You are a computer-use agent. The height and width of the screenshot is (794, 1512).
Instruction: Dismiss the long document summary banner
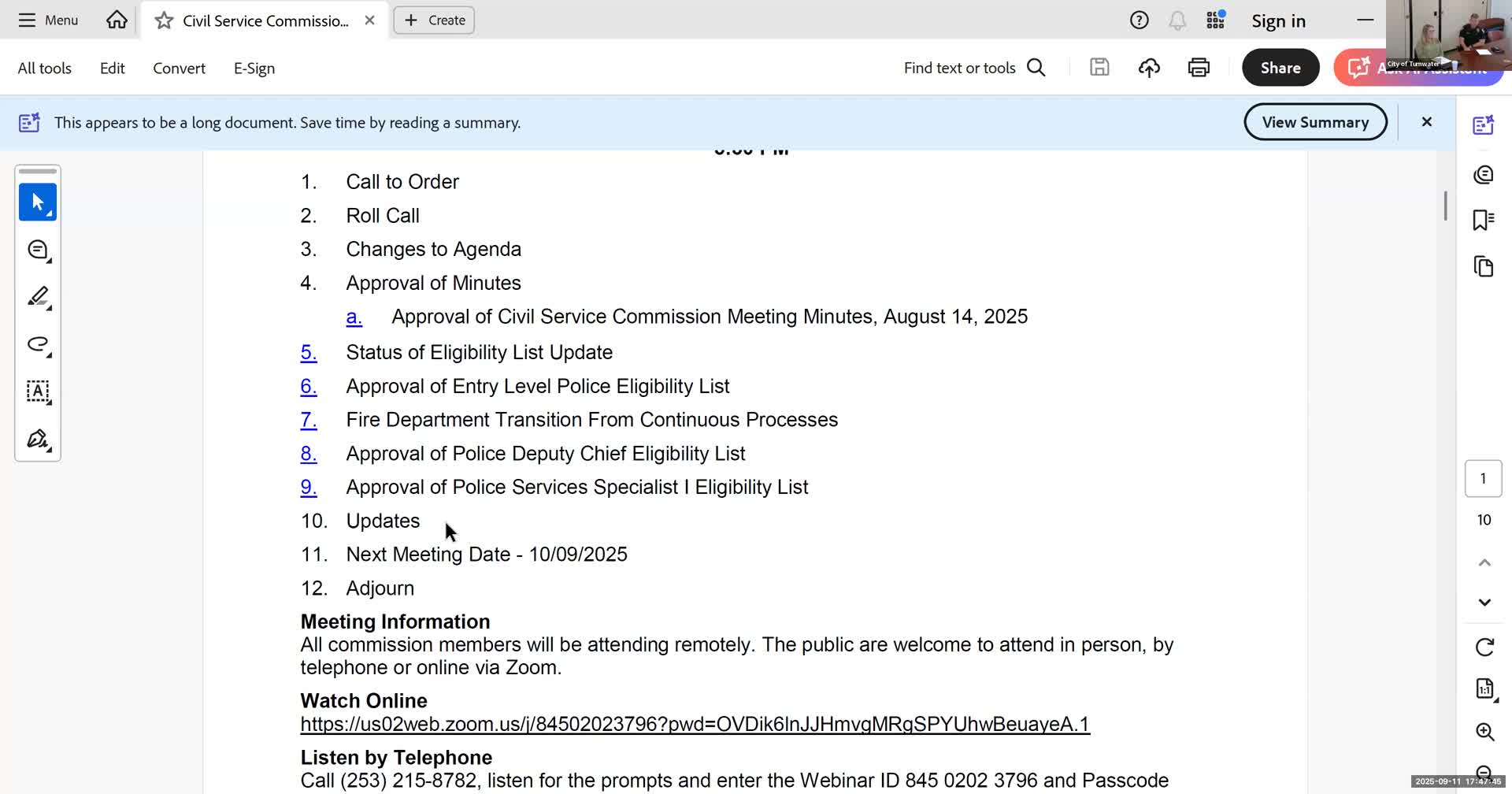(x=1426, y=122)
